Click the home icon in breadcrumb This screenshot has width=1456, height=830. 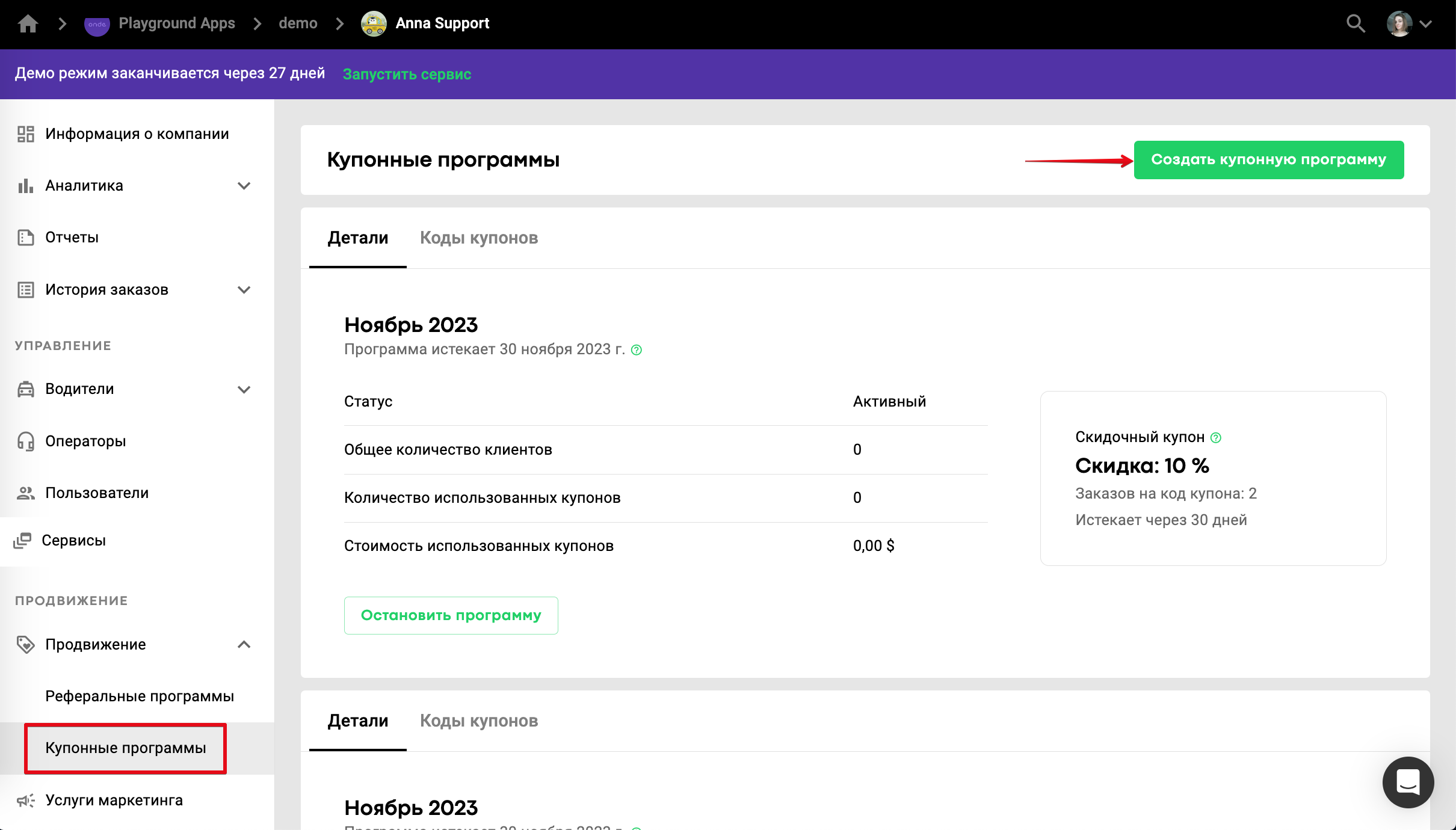click(x=28, y=23)
